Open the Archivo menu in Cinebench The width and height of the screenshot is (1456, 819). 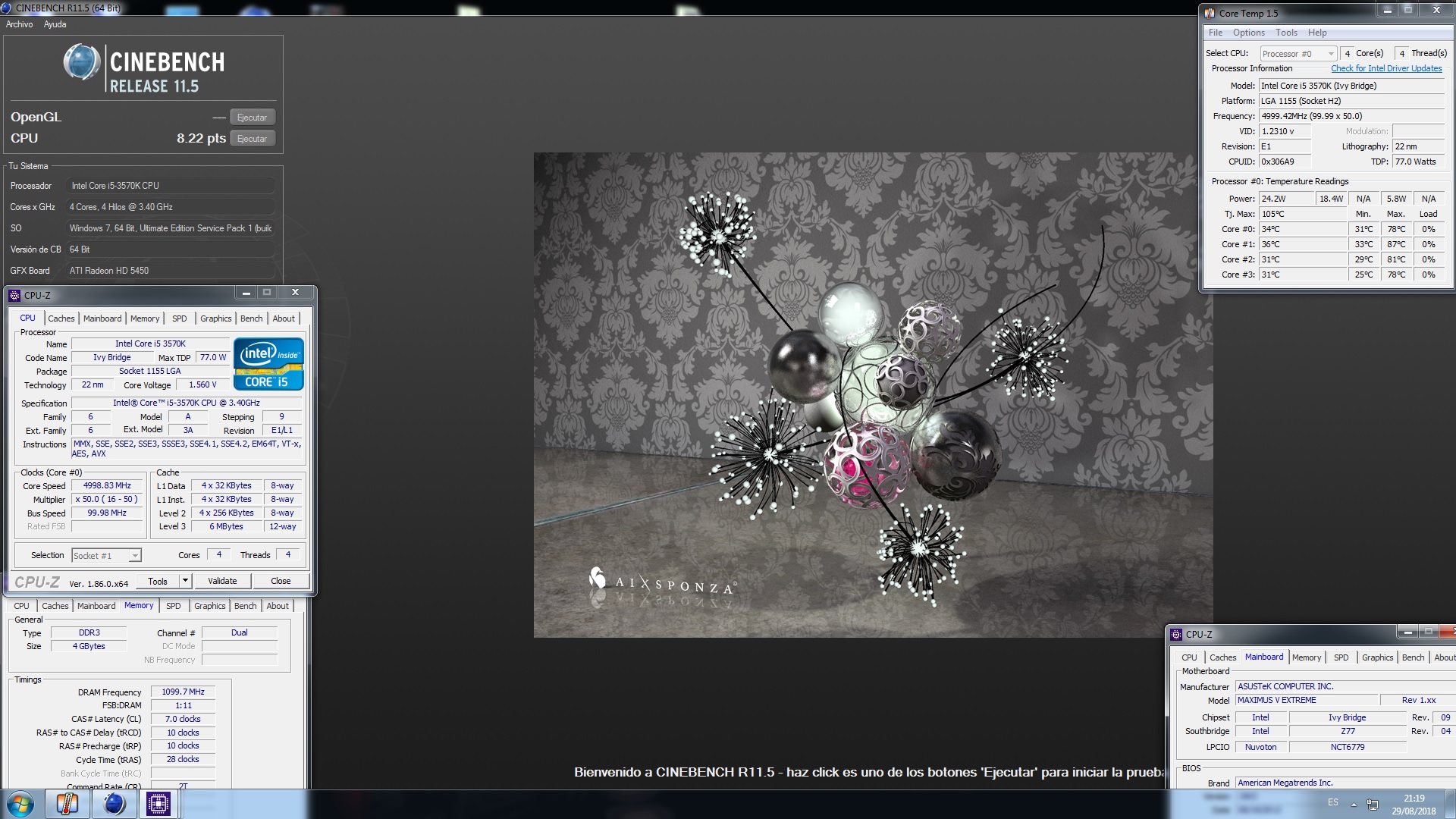[20, 24]
